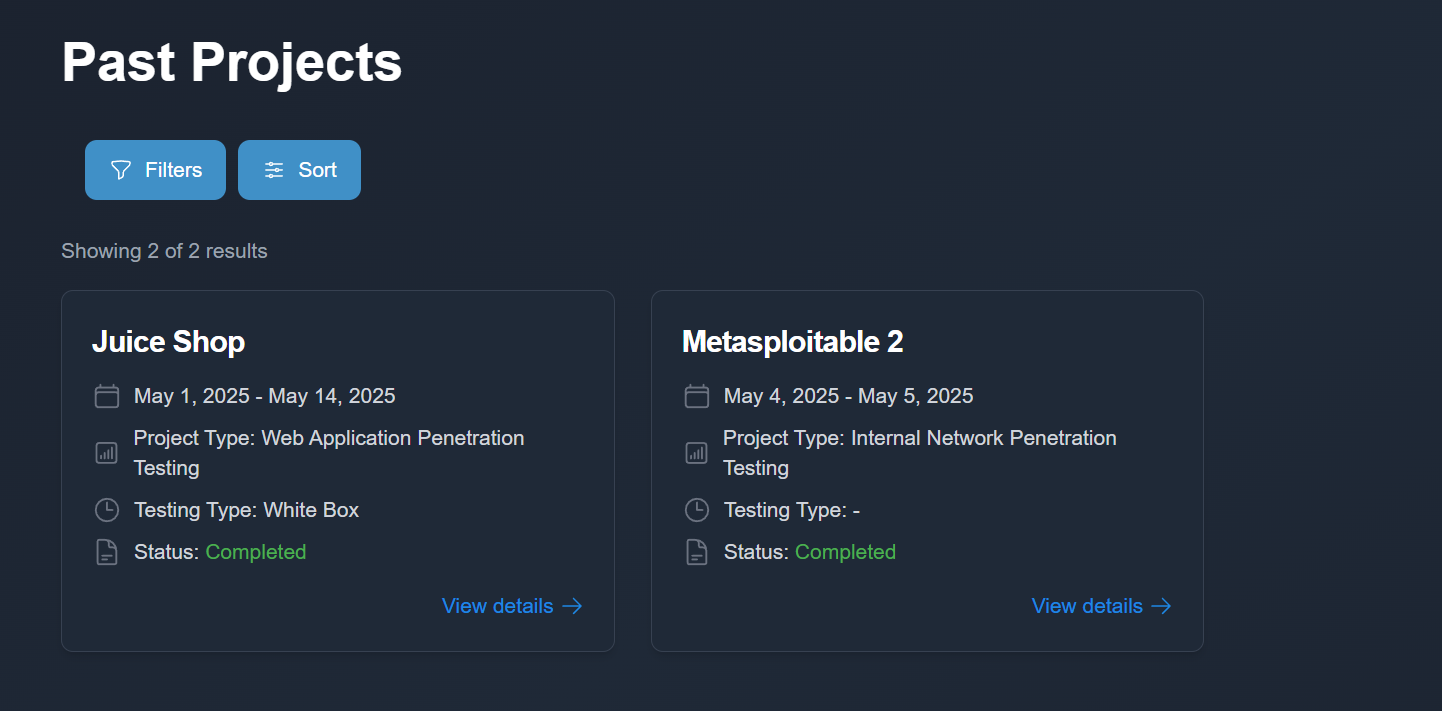Open the Sort options

pos(299,170)
